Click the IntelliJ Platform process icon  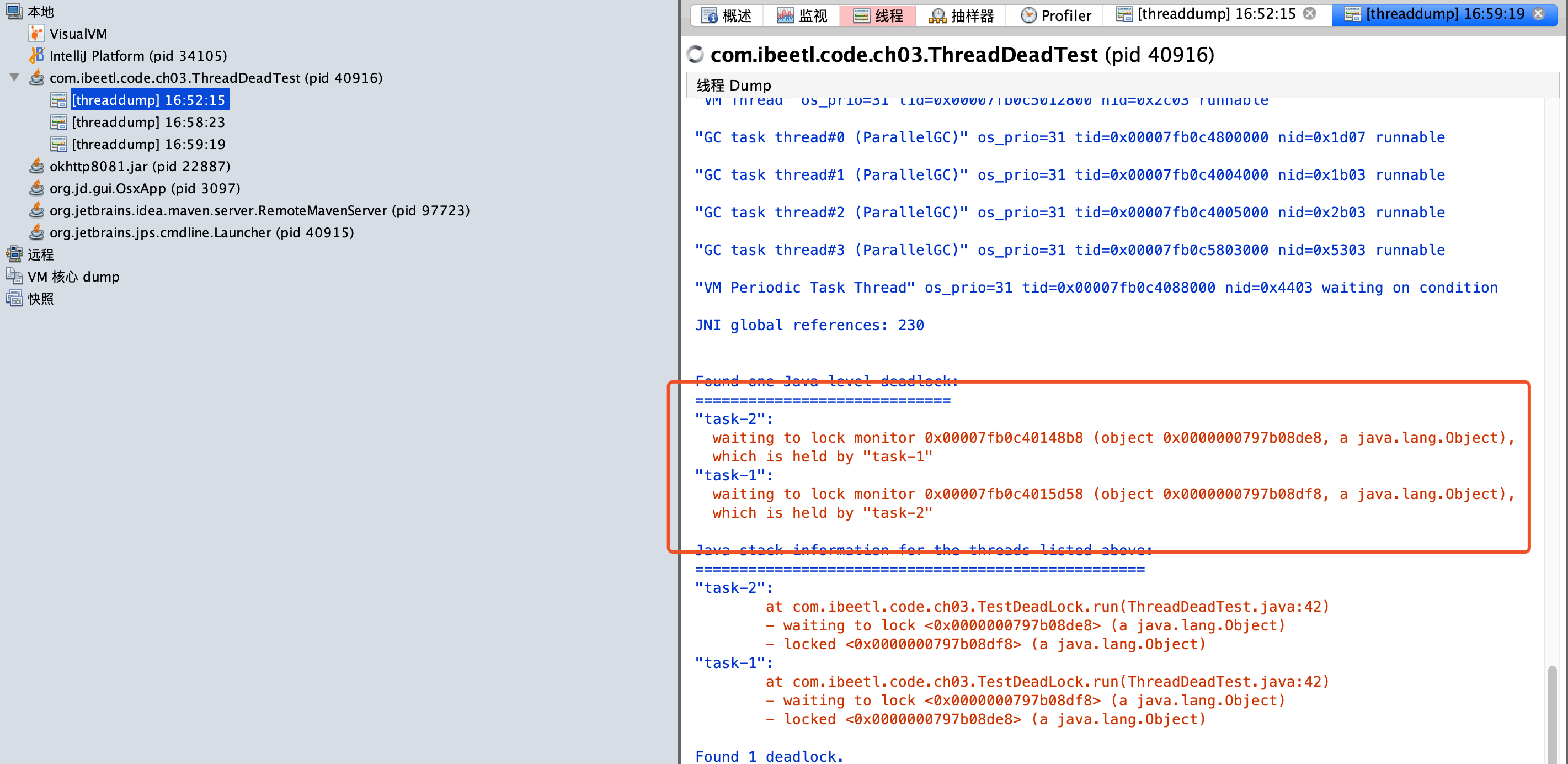tap(36, 55)
